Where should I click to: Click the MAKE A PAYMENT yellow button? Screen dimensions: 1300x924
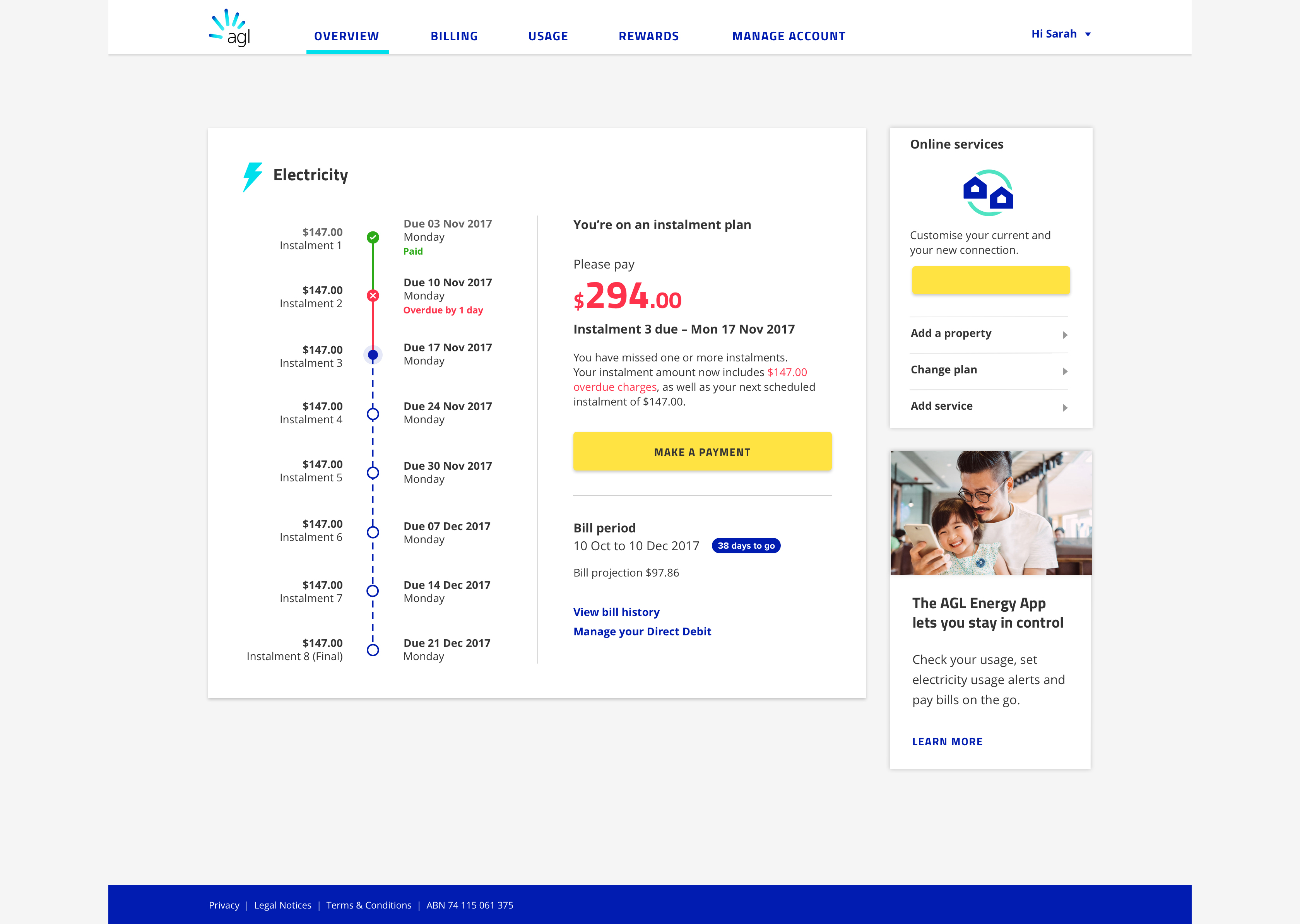702,451
